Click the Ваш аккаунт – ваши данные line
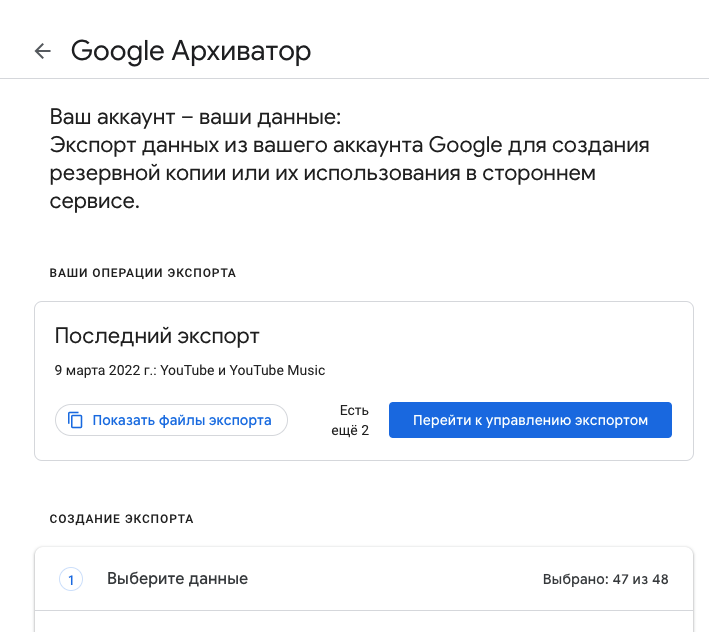 [x=195, y=117]
